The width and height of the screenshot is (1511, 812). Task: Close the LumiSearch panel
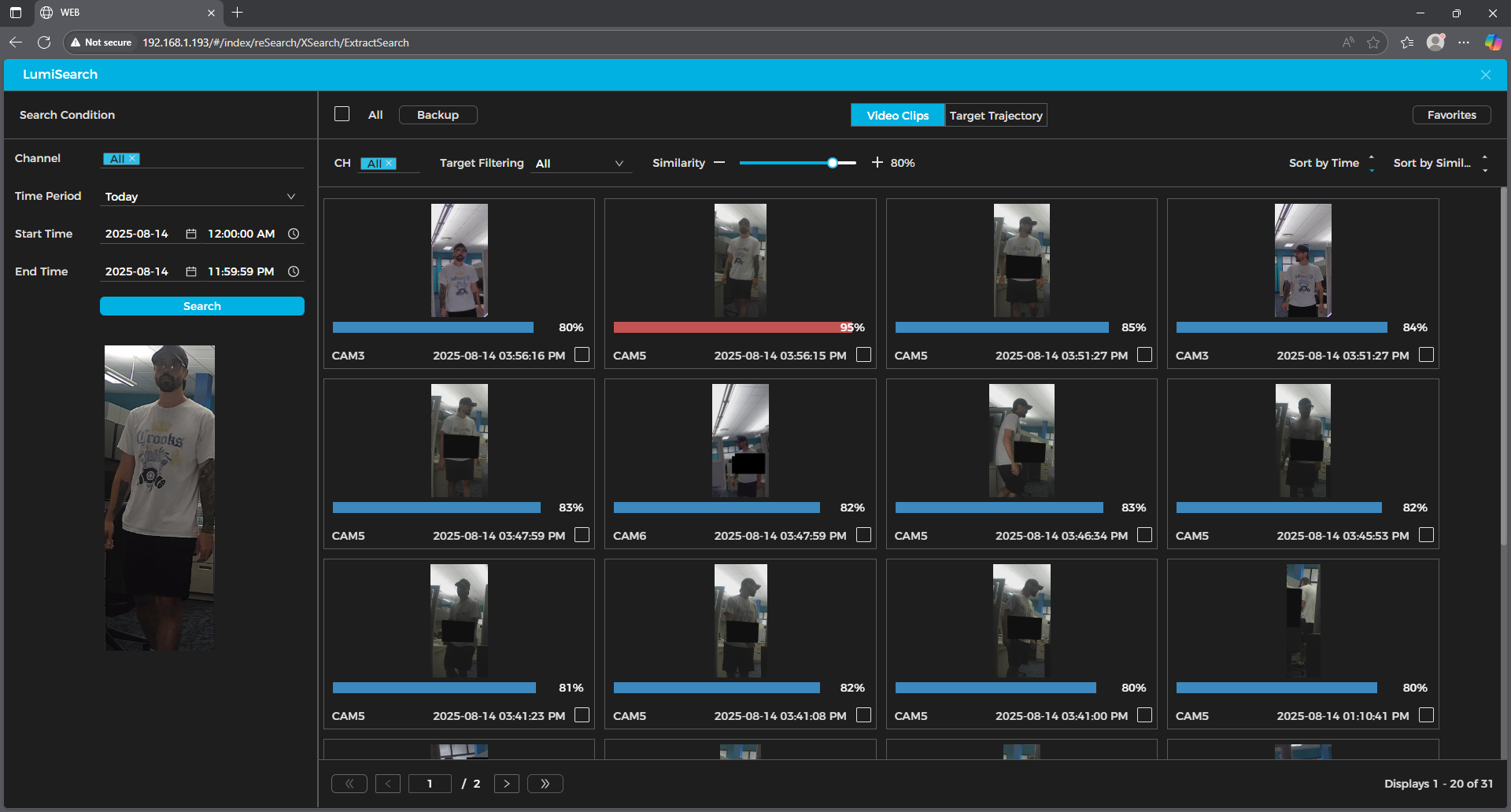point(1485,75)
